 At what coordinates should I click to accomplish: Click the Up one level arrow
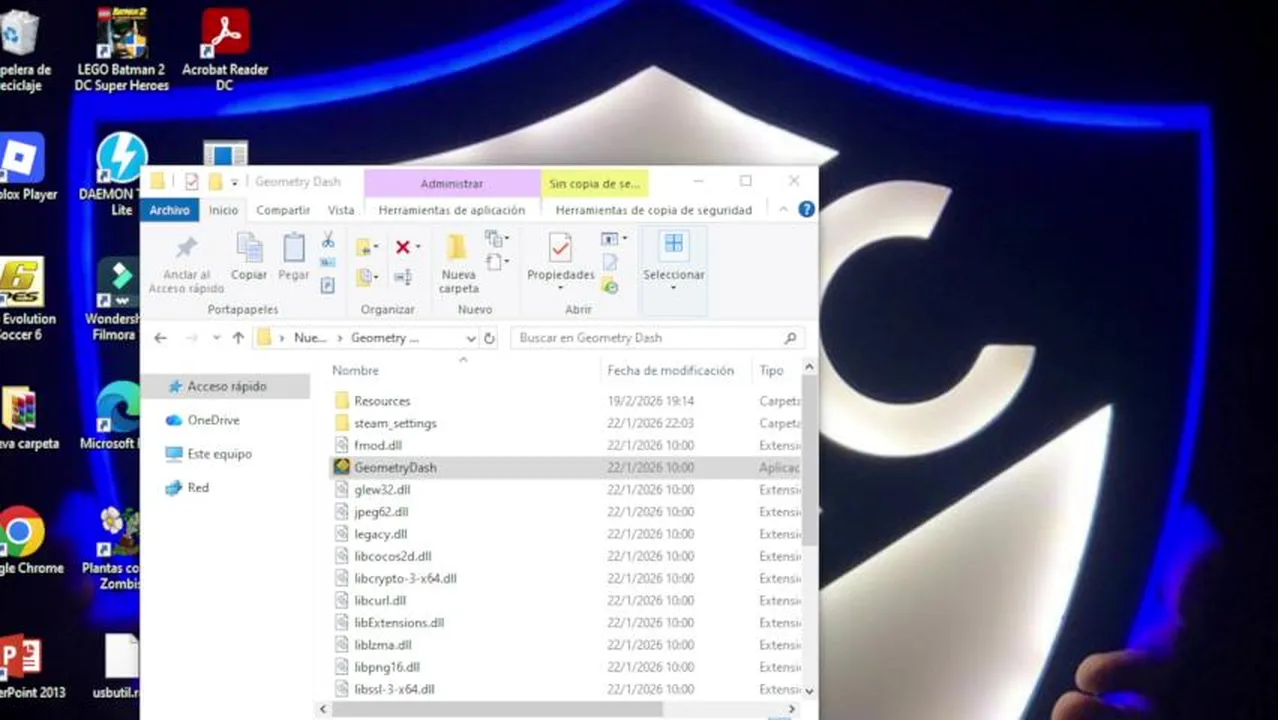(238, 338)
